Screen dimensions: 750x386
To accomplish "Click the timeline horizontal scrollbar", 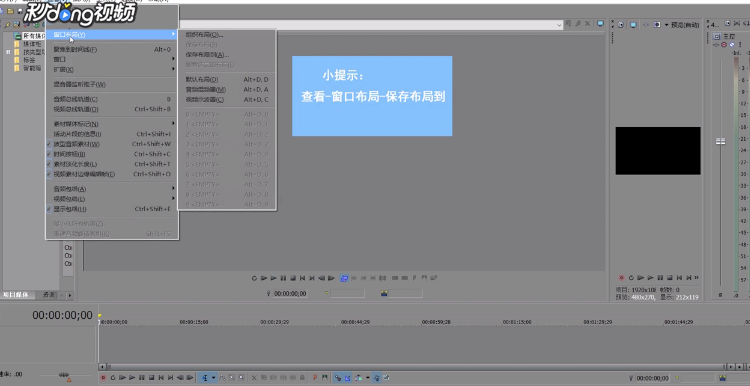I will [416, 366].
